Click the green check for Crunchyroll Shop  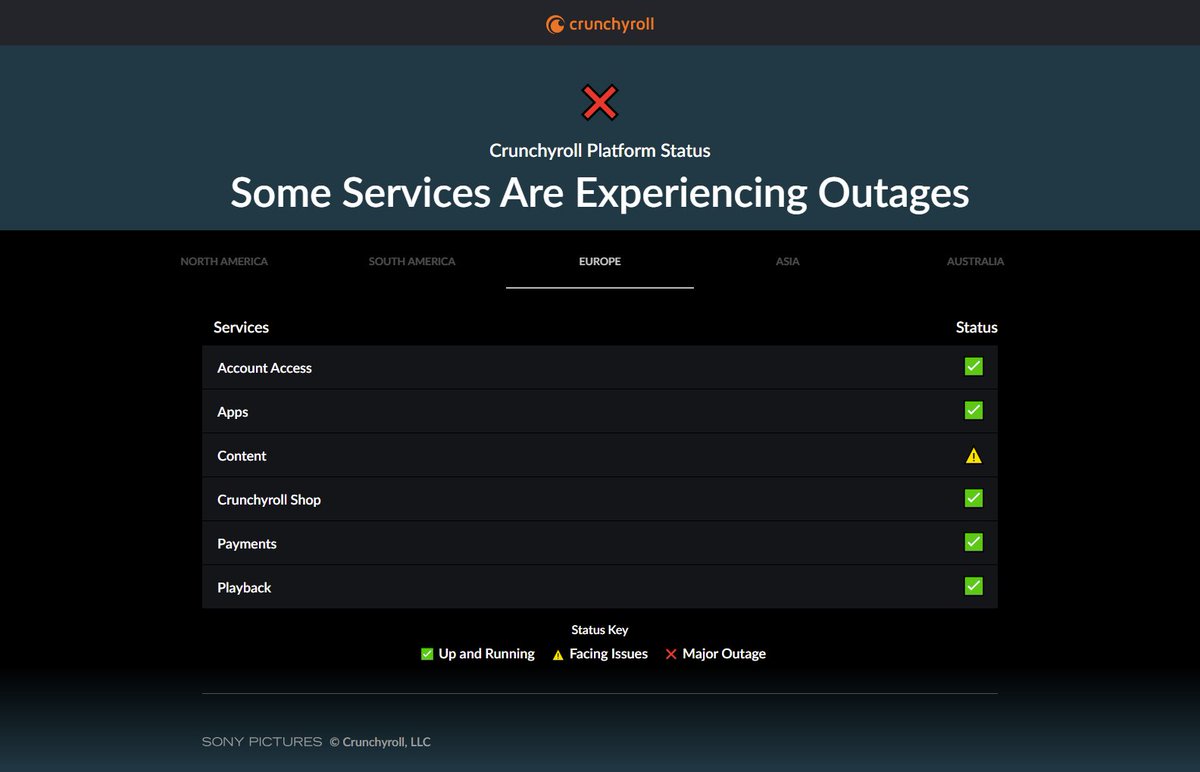pos(974,499)
